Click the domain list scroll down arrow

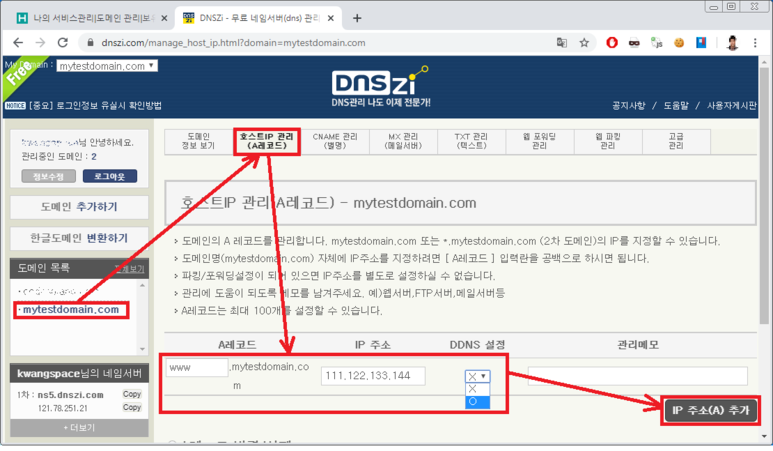[x=142, y=349]
